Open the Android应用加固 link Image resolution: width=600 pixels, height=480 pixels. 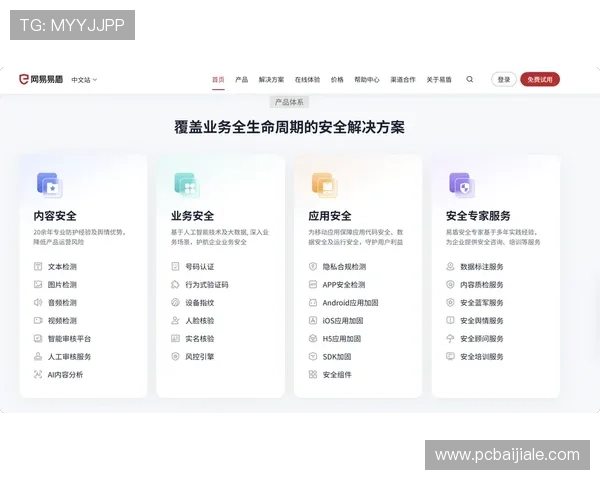point(351,303)
